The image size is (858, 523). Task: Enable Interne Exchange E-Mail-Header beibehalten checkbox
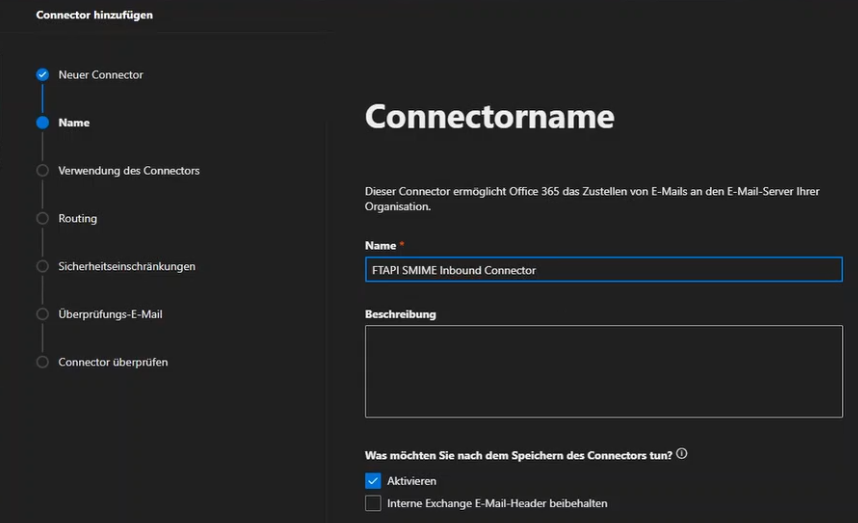coord(373,503)
